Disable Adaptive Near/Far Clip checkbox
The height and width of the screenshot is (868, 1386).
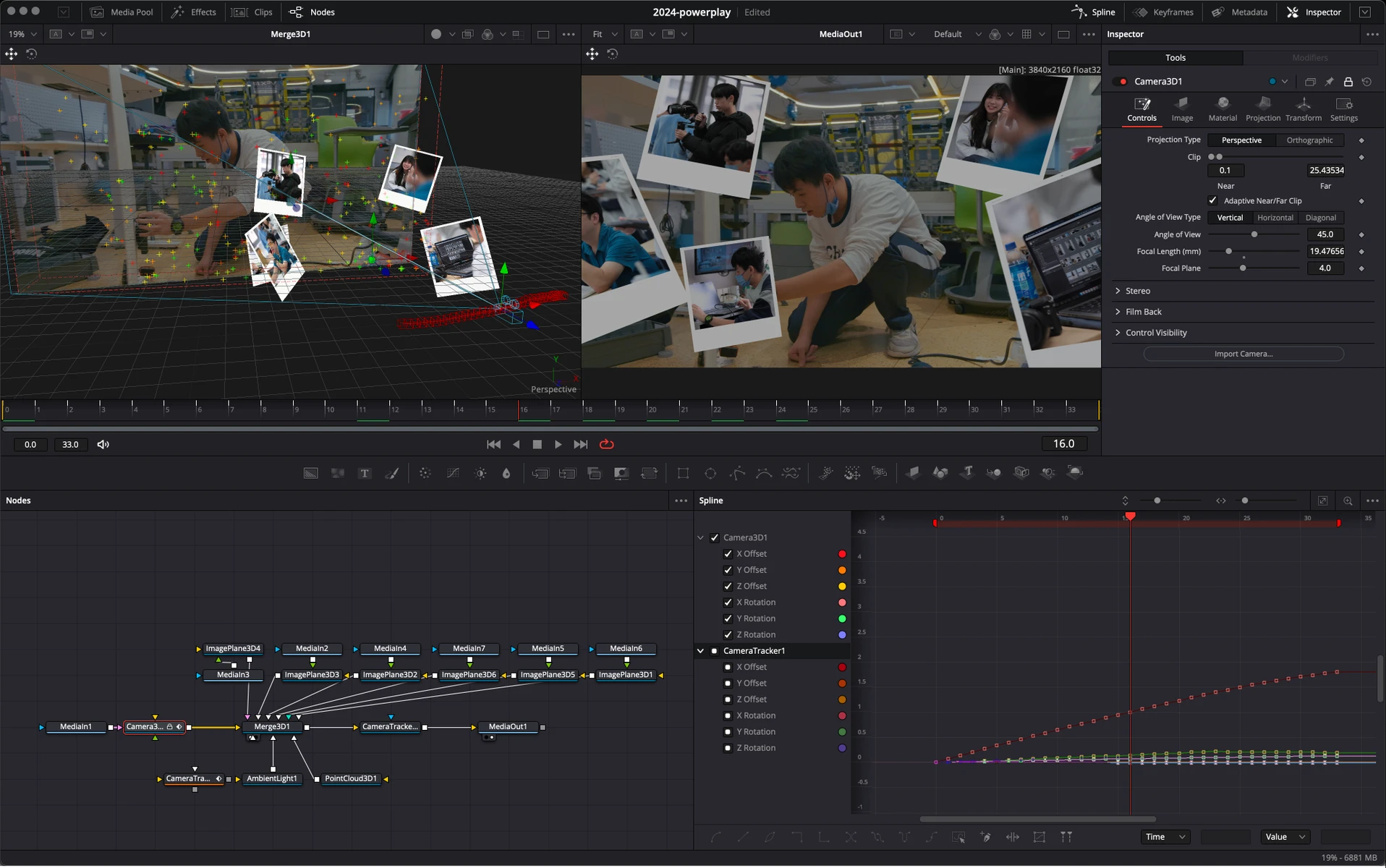(x=1213, y=201)
